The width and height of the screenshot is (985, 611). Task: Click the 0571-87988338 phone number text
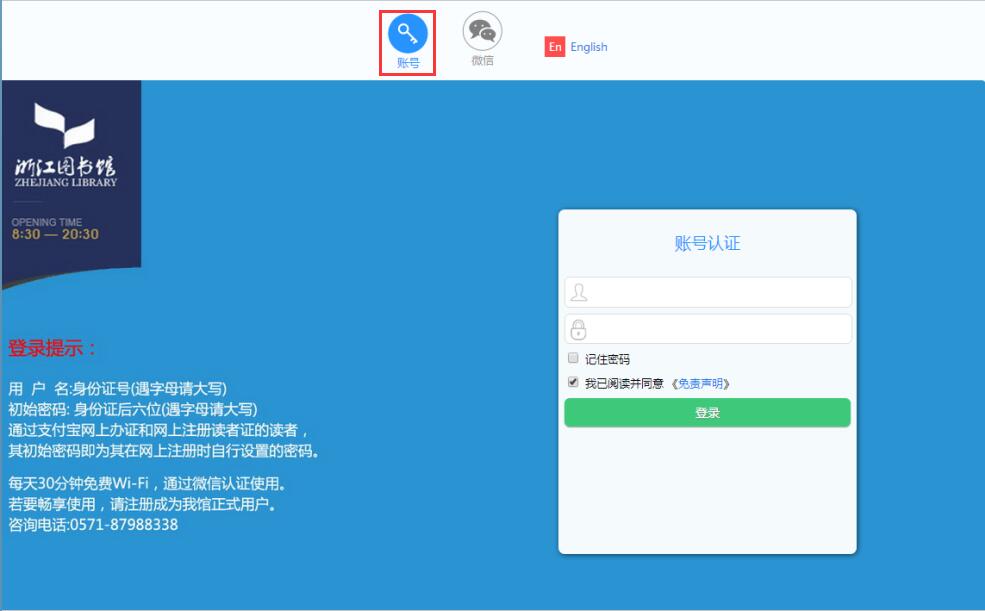(x=123, y=524)
